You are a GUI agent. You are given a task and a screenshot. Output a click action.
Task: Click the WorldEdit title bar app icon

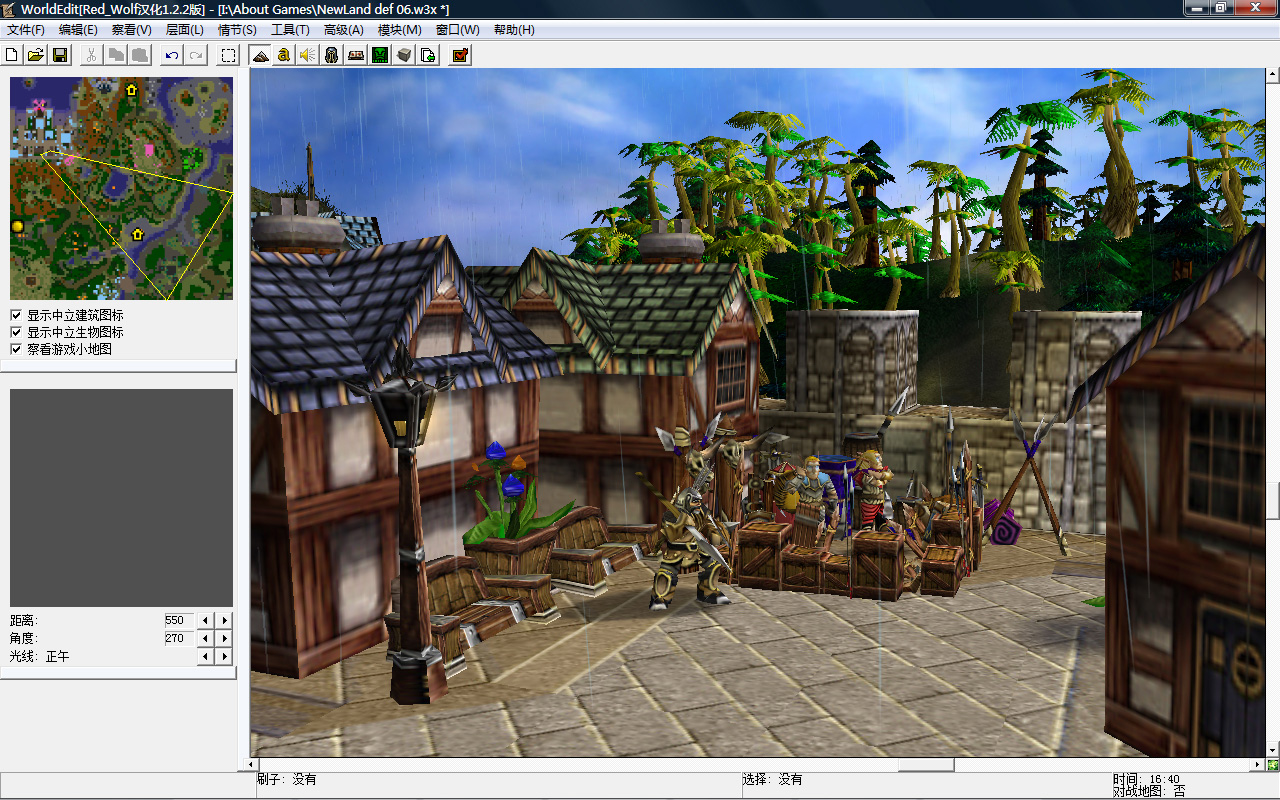point(10,9)
